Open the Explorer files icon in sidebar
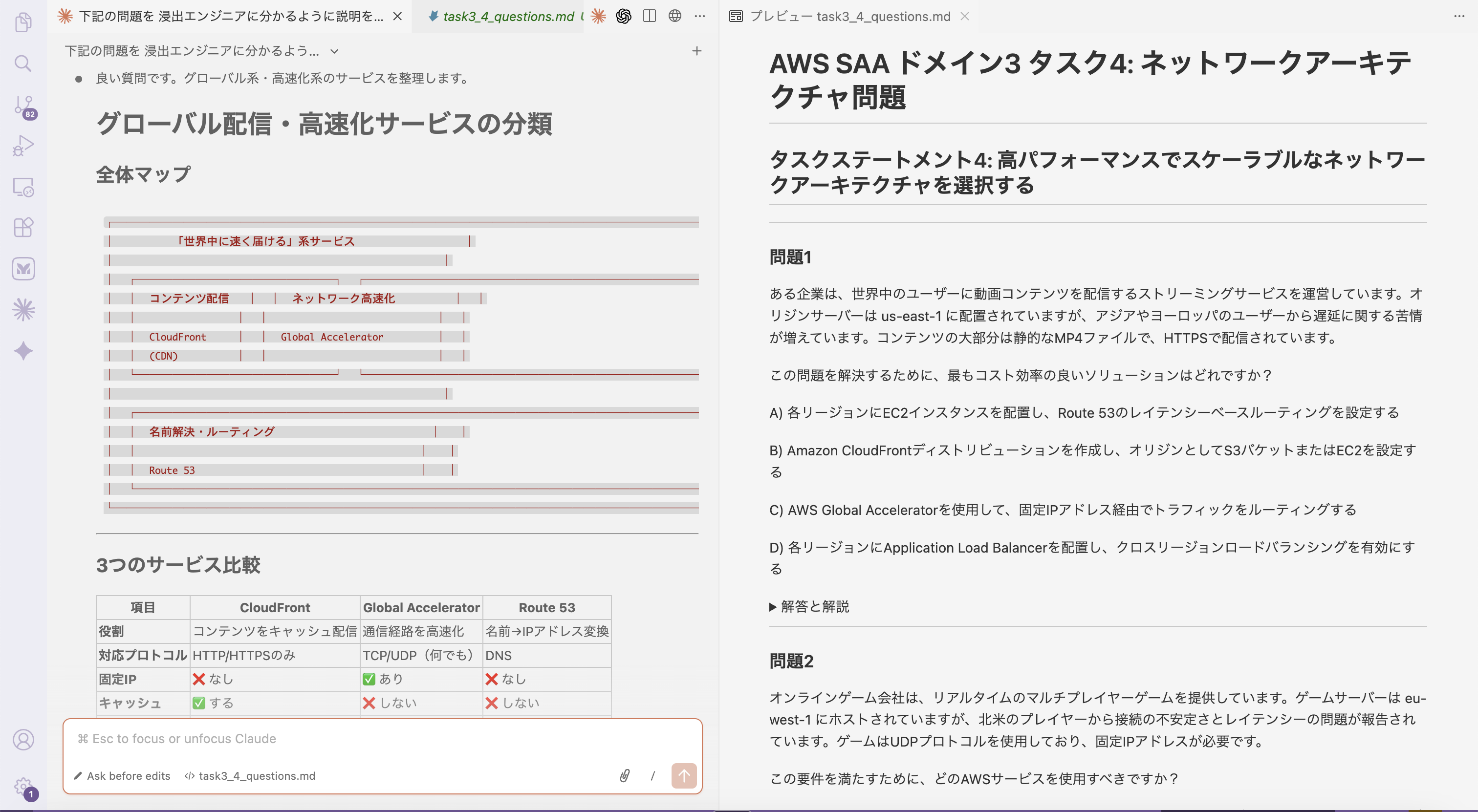This screenshot has width=1478, height=812. [x=23, y=22]
